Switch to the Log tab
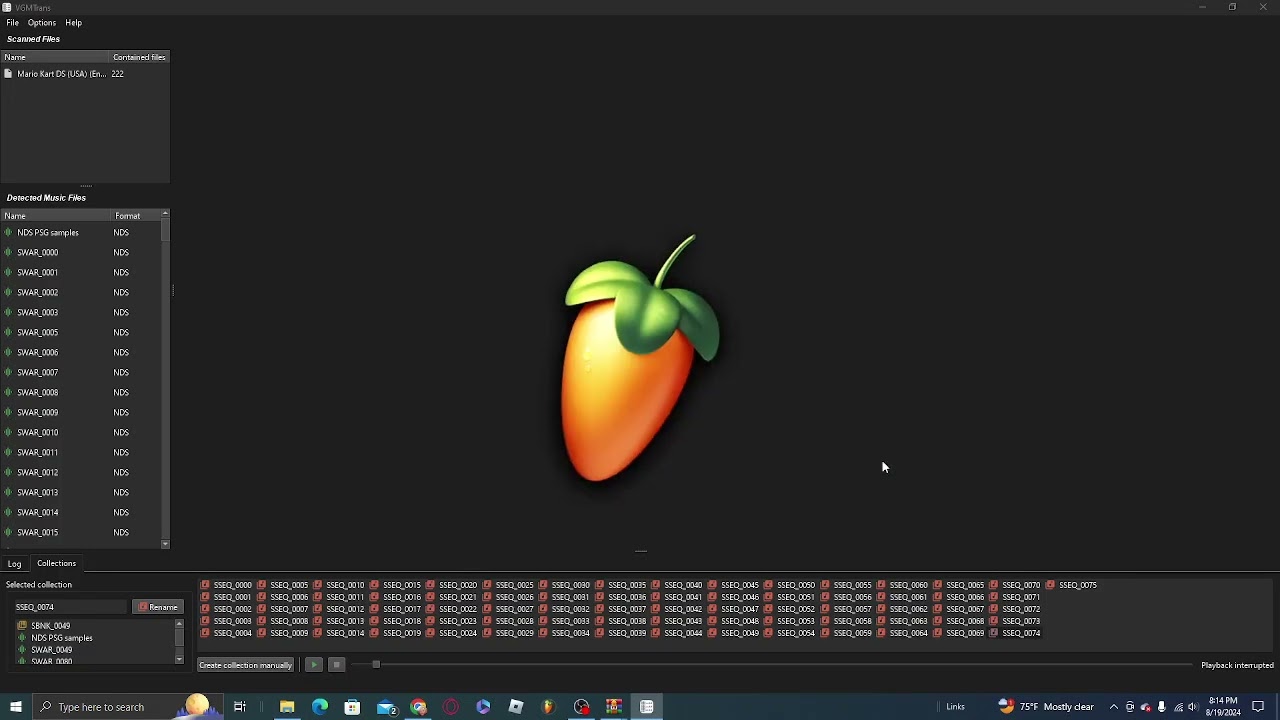Screen dimensions: 1280x720 14,564
